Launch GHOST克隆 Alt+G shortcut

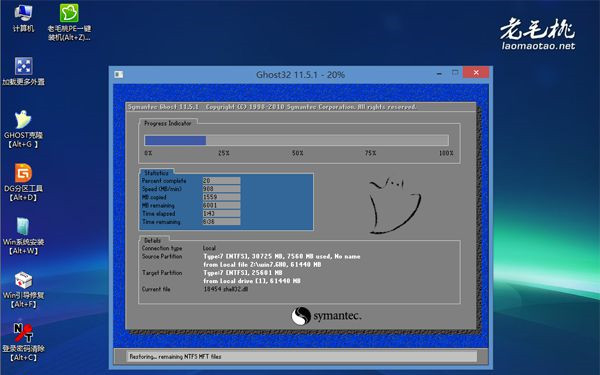point(23,129)
